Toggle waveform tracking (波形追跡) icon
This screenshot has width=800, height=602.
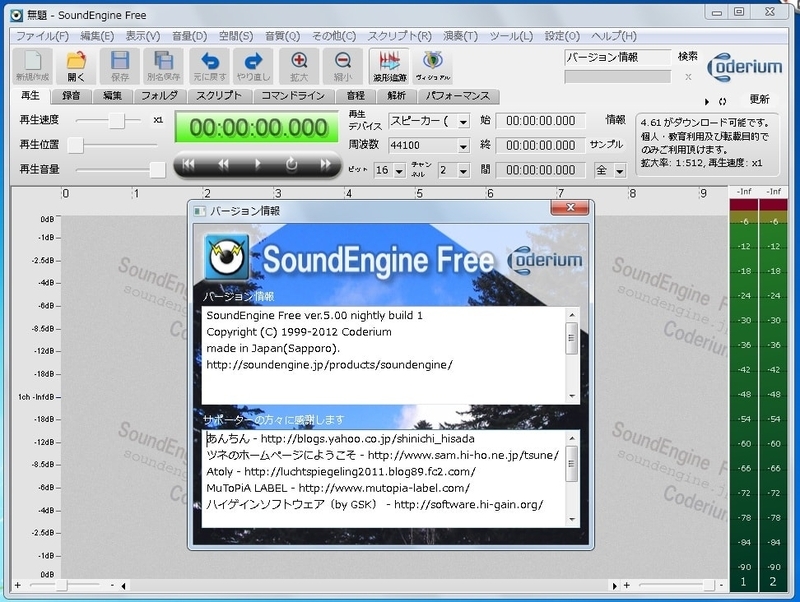(389, 66)
